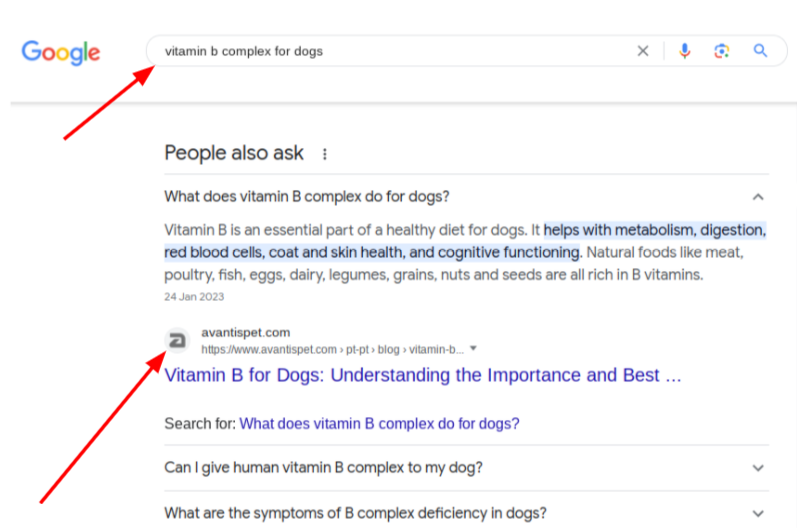Viewport: 797px width, 528px height.
Task: Clear the search box text
Action: click(x=642, y=51)
